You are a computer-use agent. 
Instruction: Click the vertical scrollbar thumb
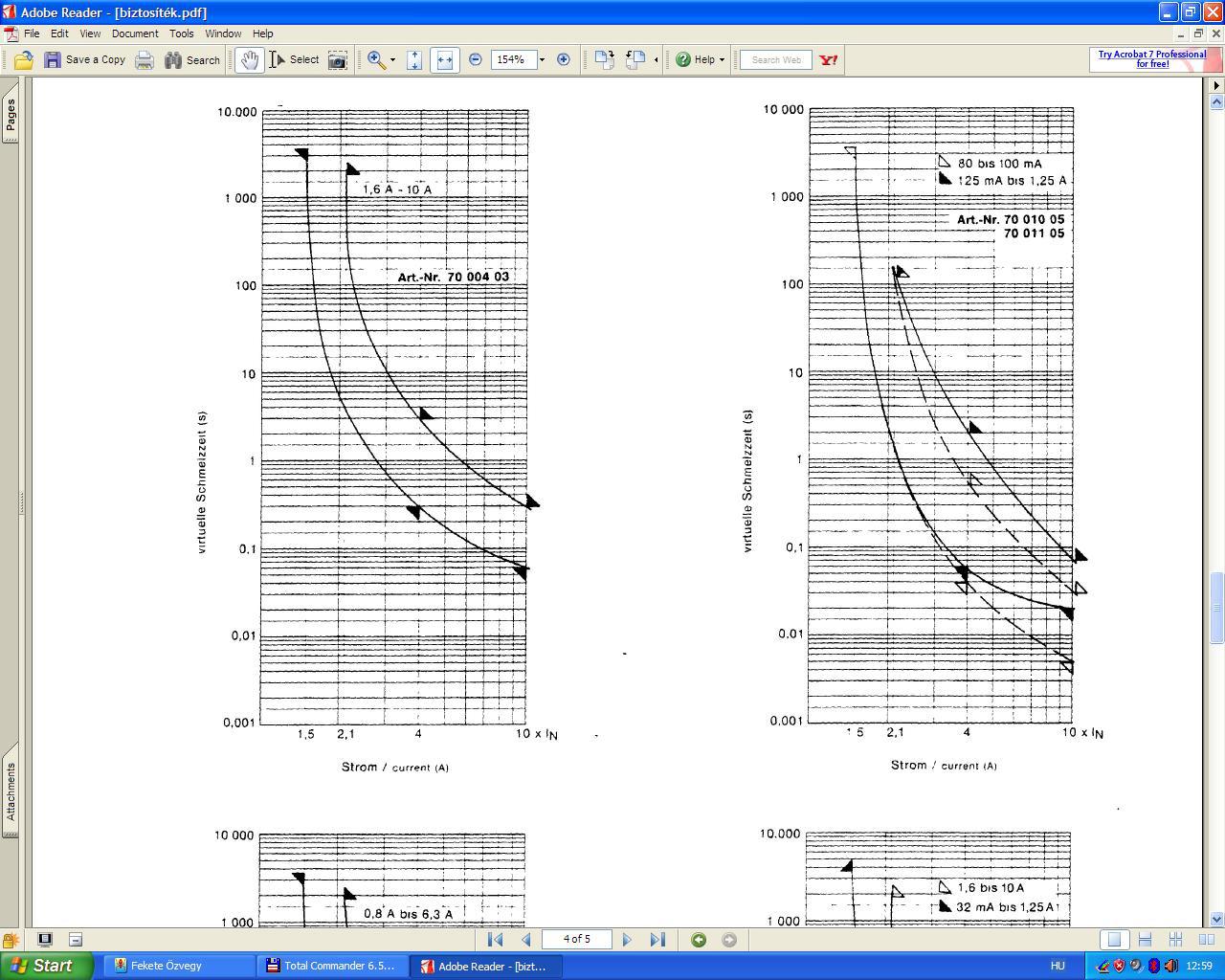click(1216, 609)
